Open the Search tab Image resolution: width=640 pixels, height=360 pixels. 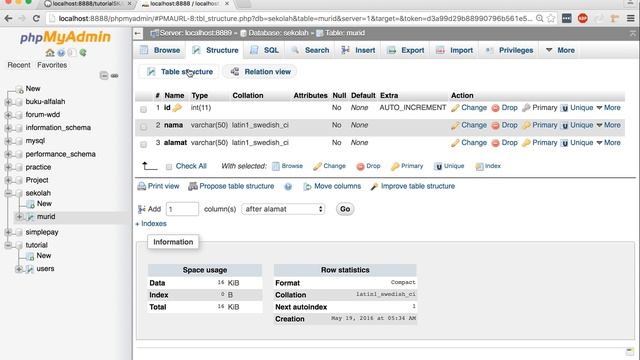tap(310, 50)
